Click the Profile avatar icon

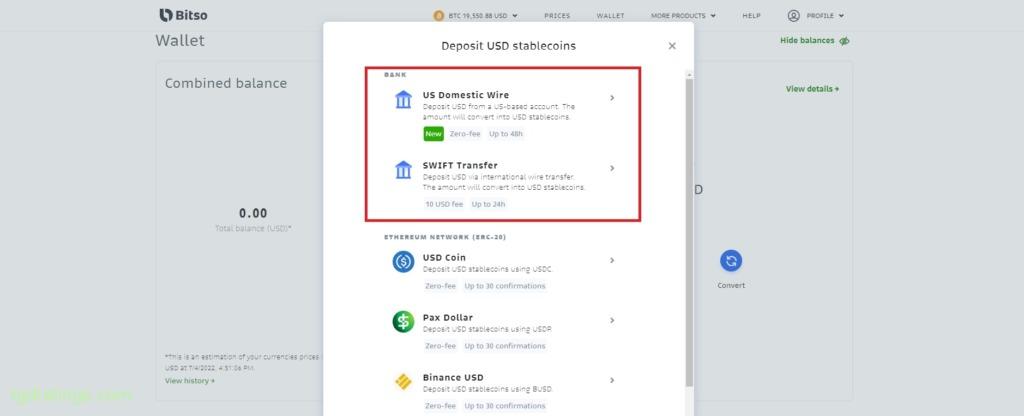pyautogui.click(x=793, y=16)
